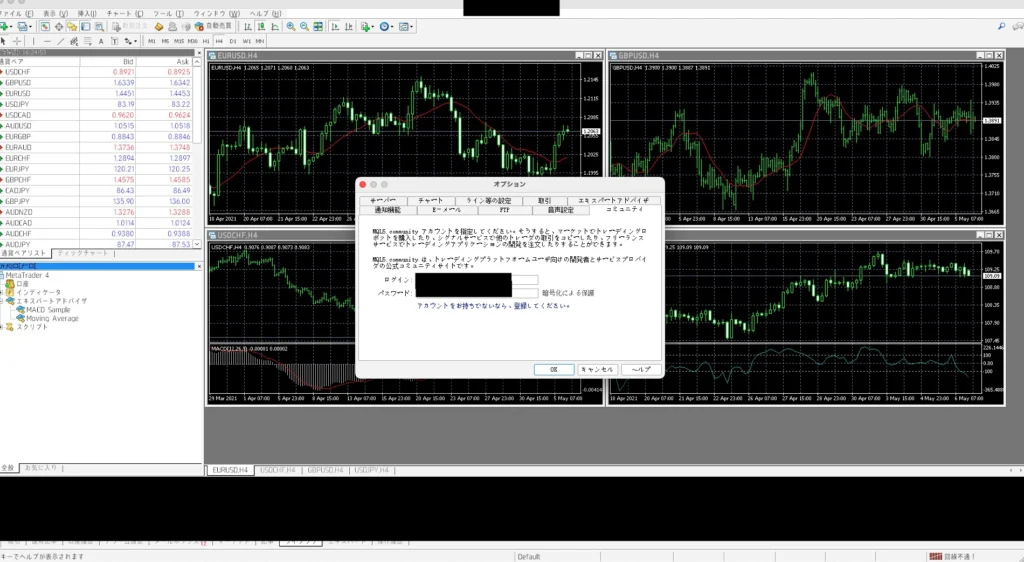Select the cursor arrow tool
The height and width of the screenshot is (562, 1024).
tap(3, 41)
